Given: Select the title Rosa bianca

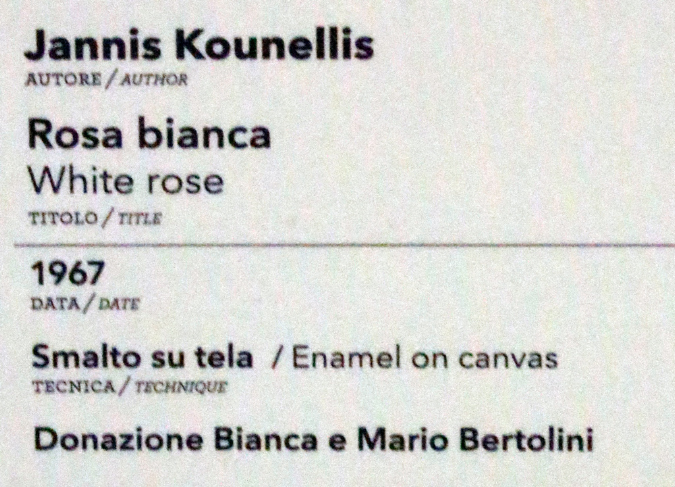Looking at the screenshot, I should [x=149, y=134].
